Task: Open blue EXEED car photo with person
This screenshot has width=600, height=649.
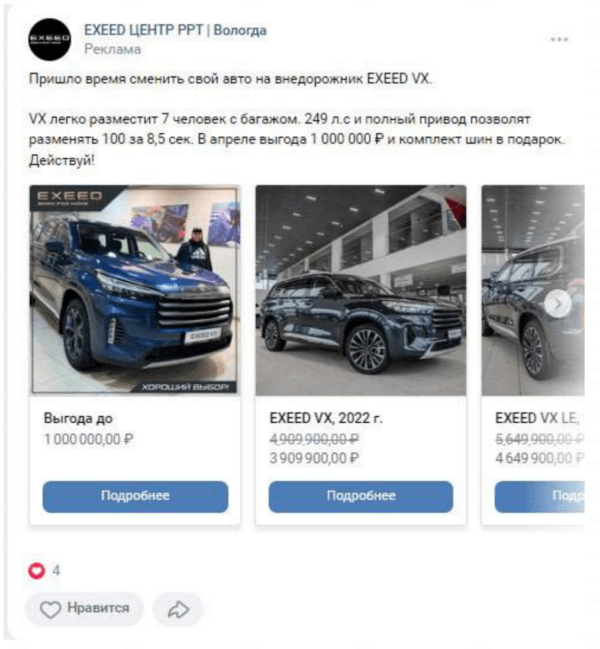Action: click(135, 290)
